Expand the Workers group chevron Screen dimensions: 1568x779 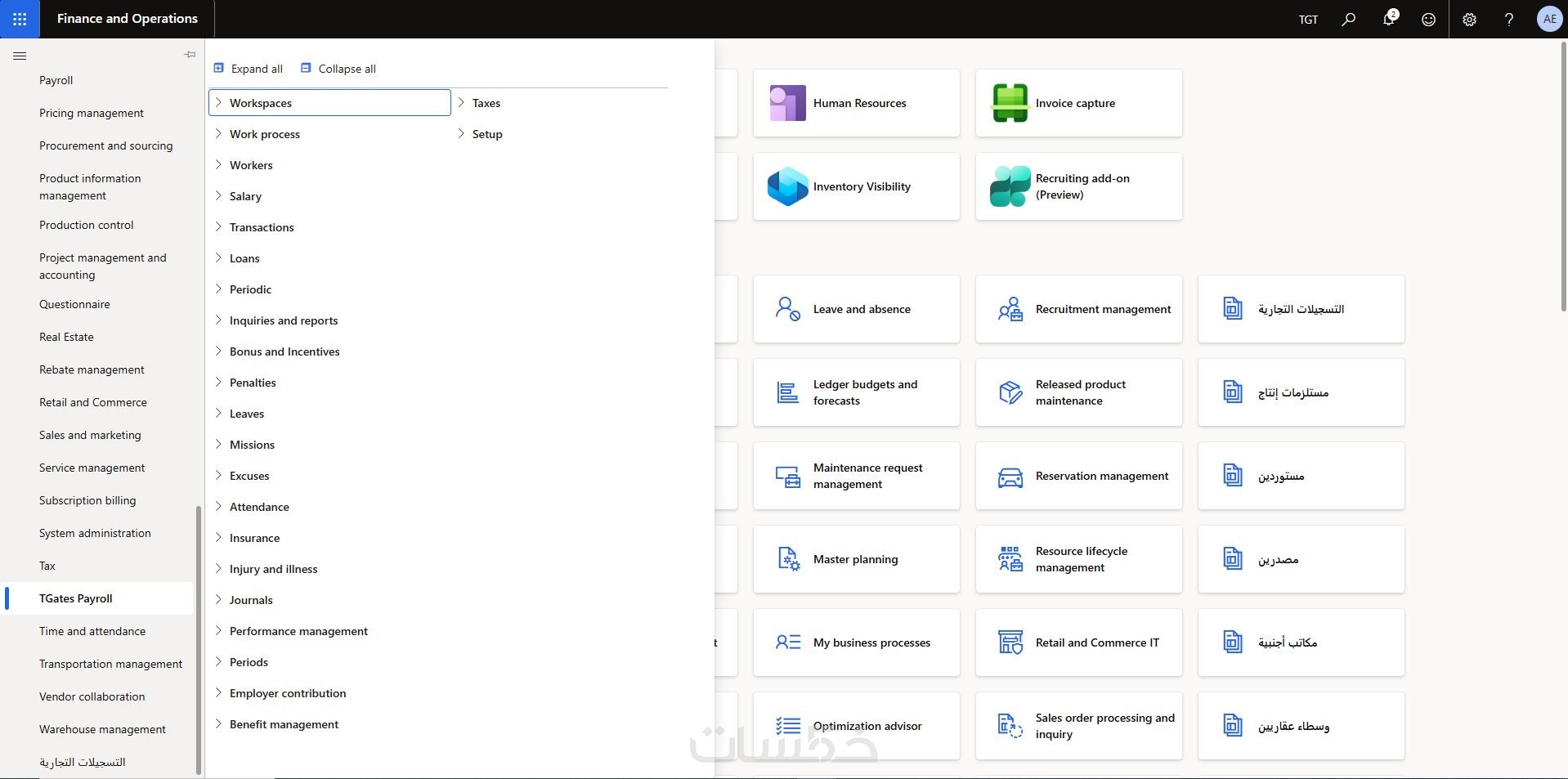click(x=218, y=164)
